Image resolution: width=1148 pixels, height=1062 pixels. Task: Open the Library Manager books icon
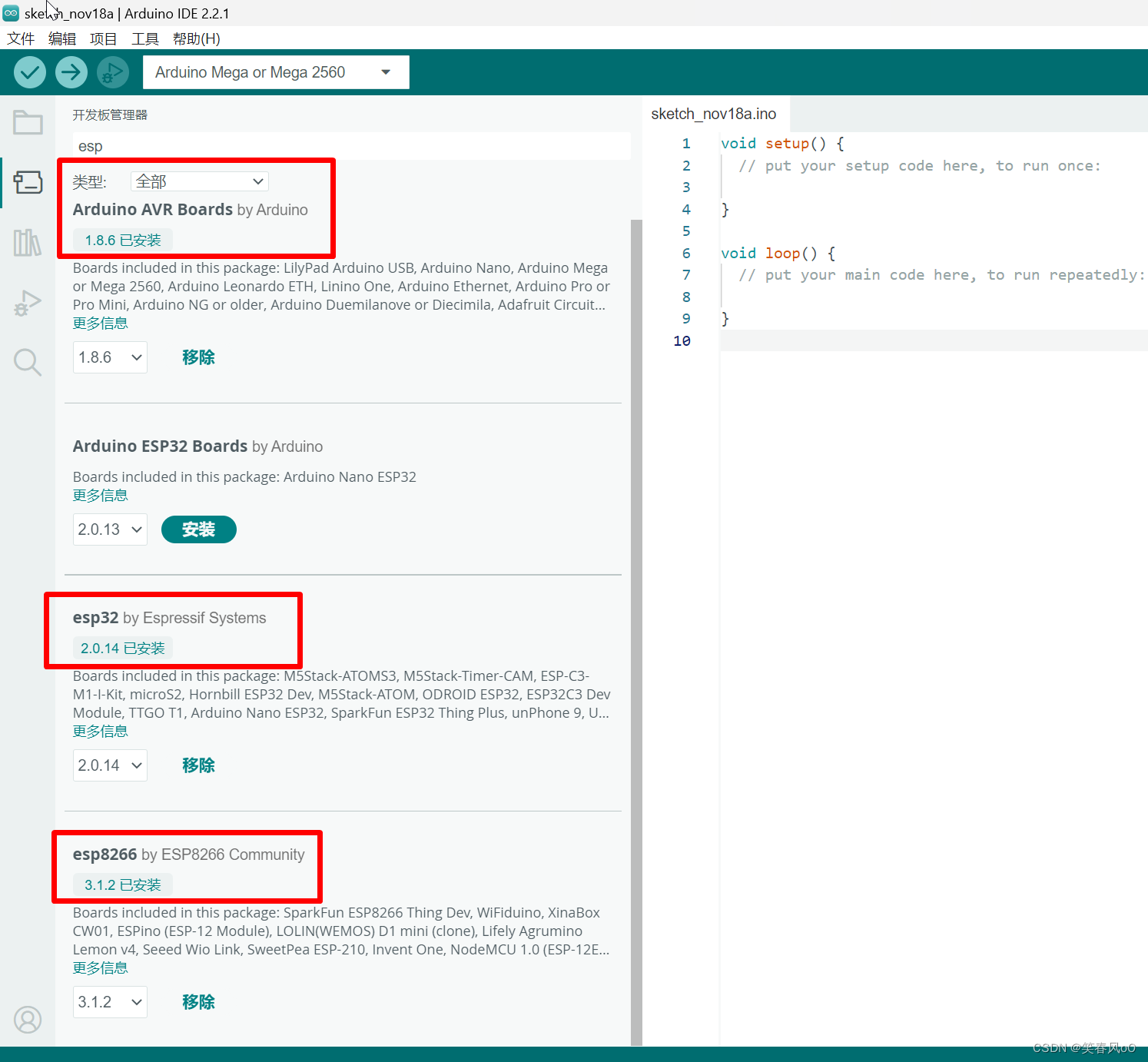[x=28, y=243]
